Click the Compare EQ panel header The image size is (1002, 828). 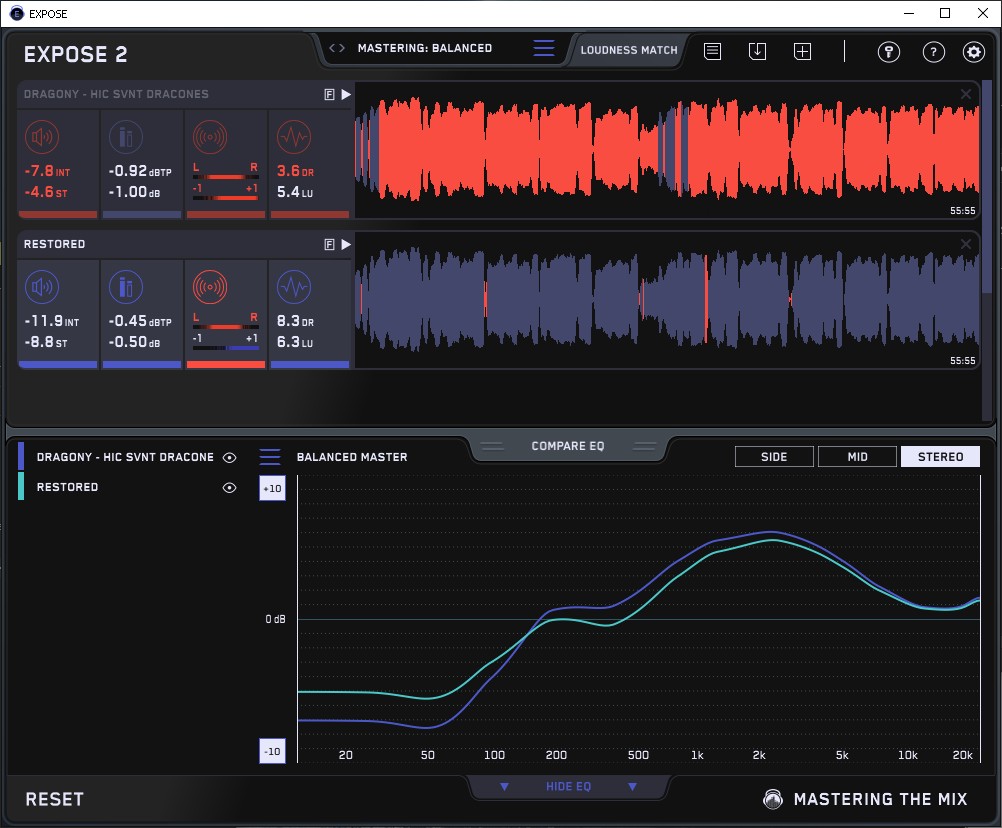(567, 446)
